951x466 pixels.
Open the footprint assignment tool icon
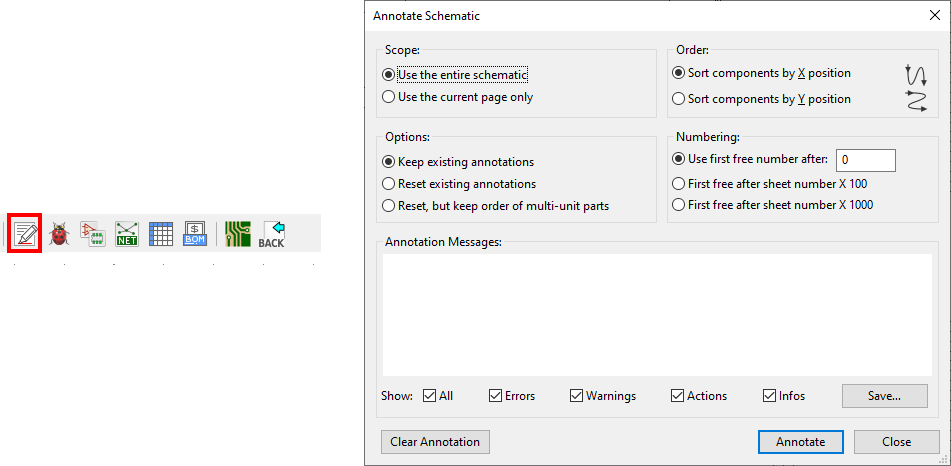(93, 234)
